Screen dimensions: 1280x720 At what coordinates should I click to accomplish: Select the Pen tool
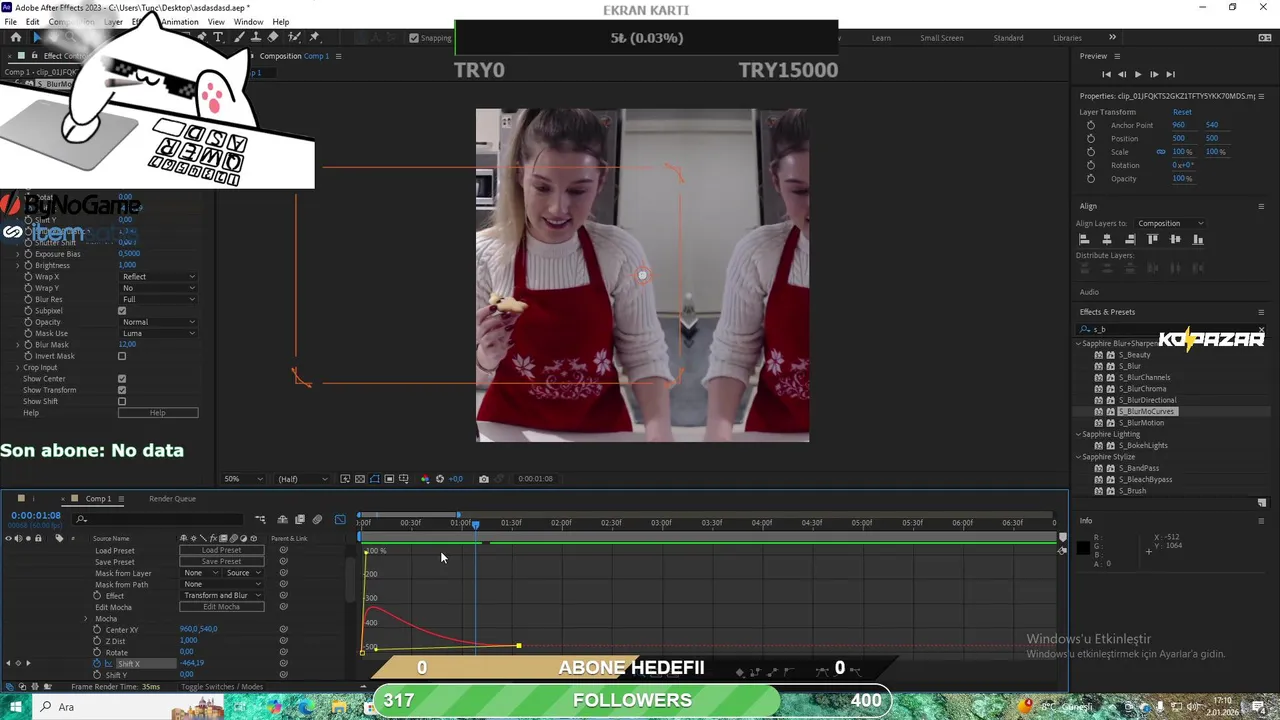tap(202, 37)
